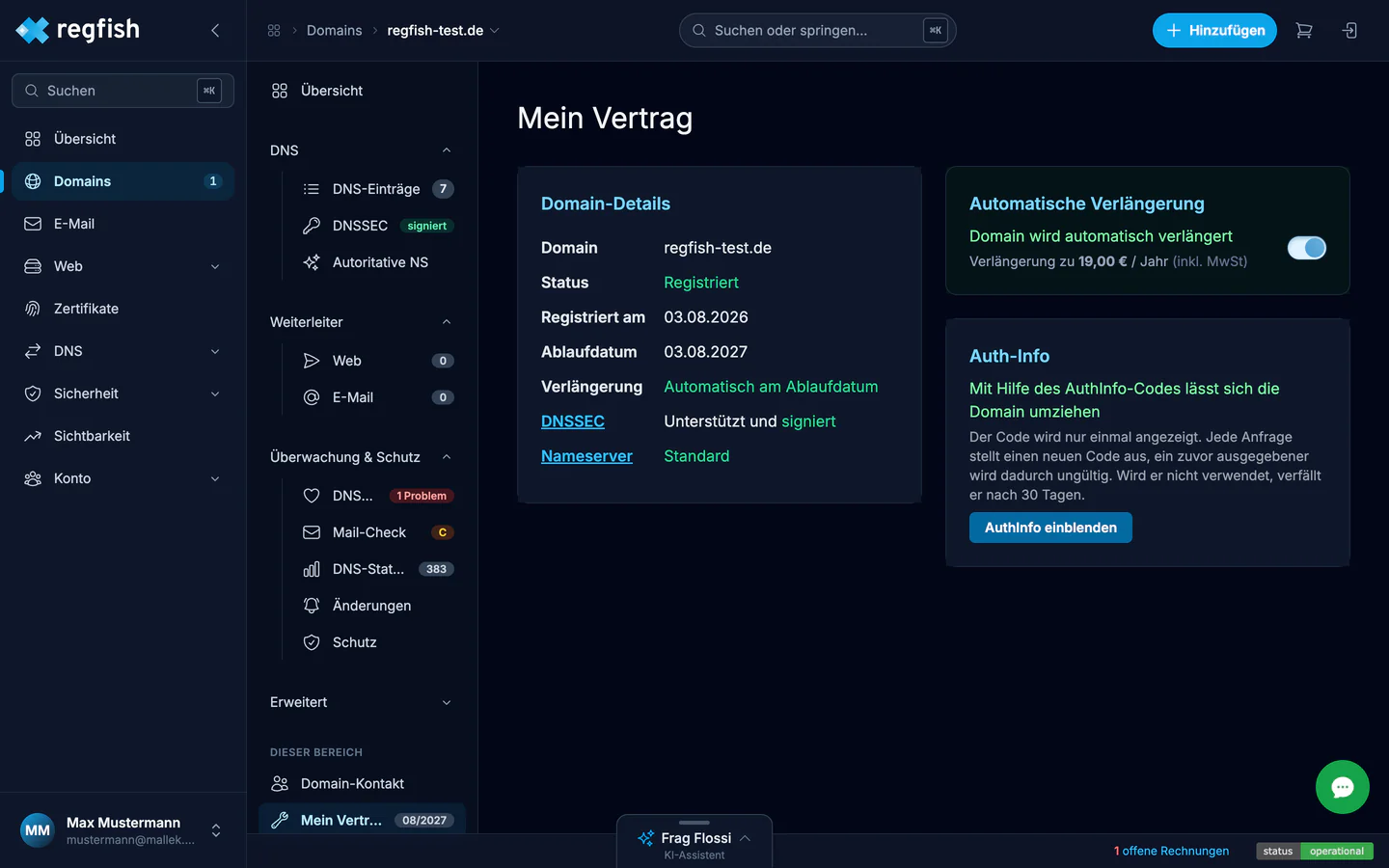Click the DNS monitoring heart icon

312,496
